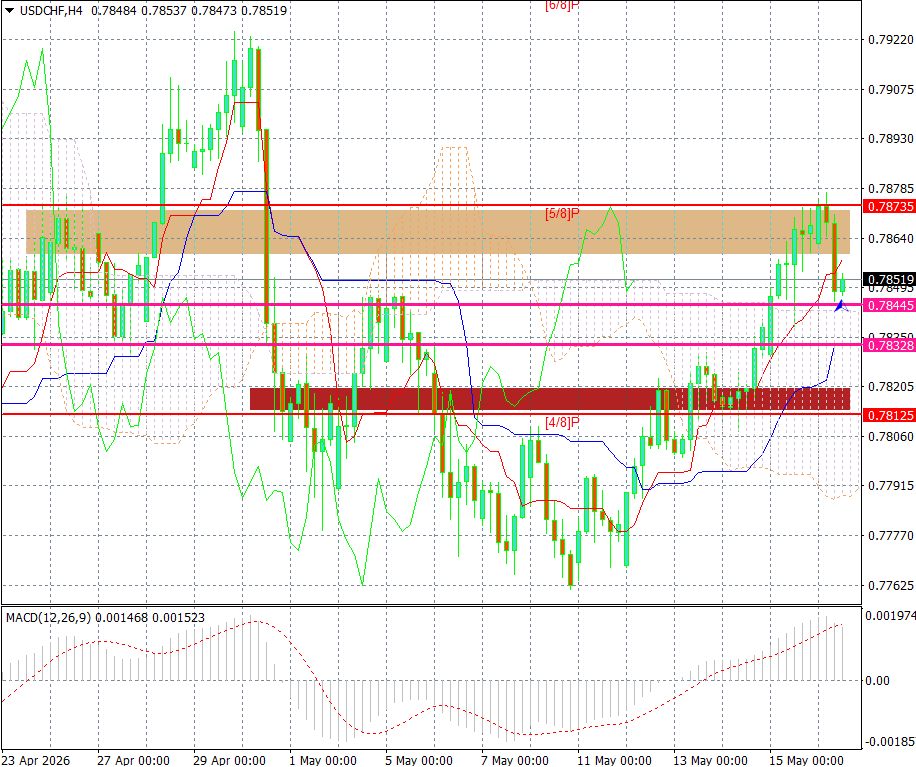Click the 23 Apr 2026 date label
This screenshot has height=767, width=916.
(x=36, y=760)
